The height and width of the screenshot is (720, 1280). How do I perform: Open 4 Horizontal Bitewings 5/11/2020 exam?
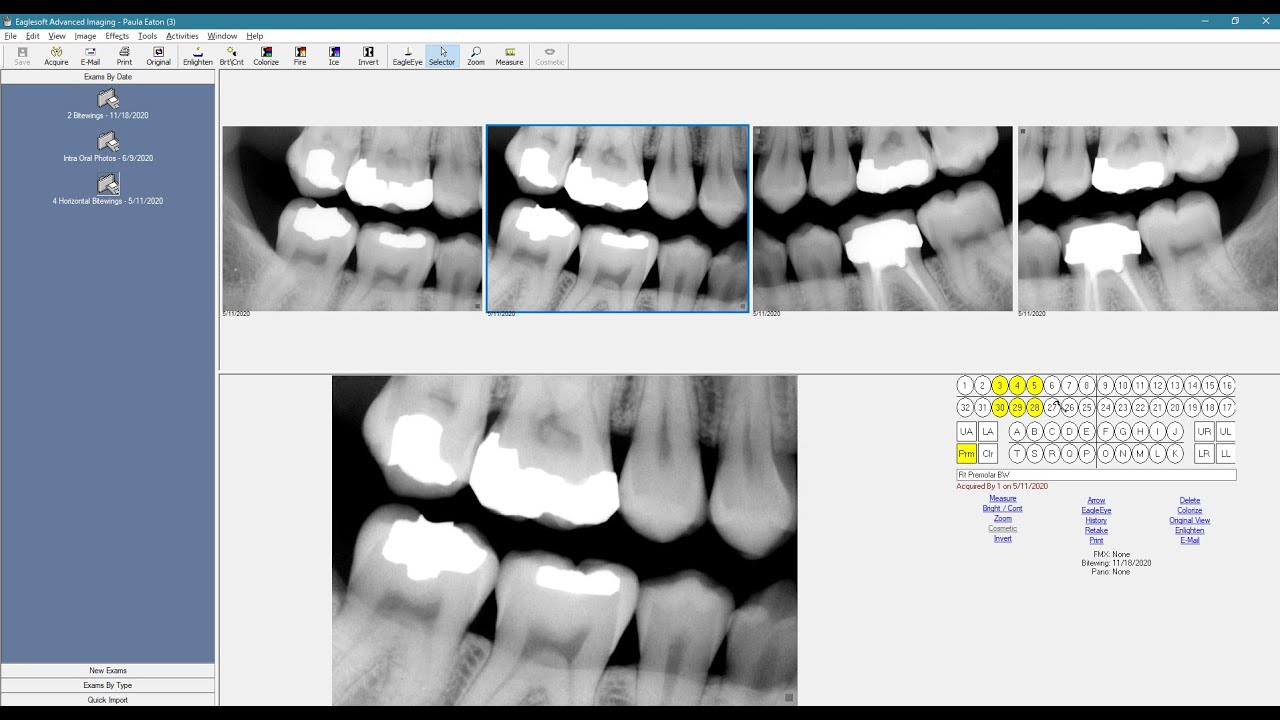(108, 190)
